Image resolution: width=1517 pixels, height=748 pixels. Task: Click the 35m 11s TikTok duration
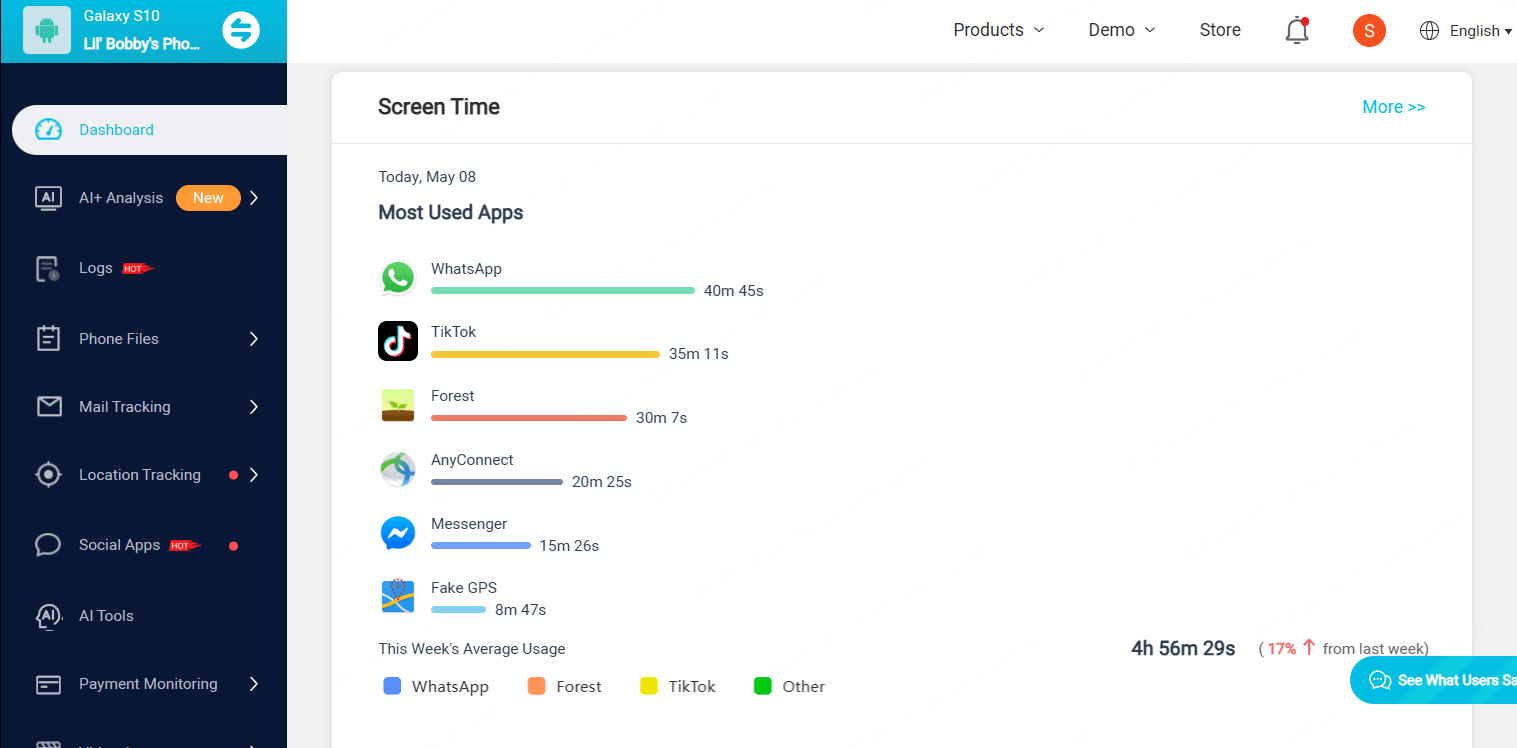point(699,354)
